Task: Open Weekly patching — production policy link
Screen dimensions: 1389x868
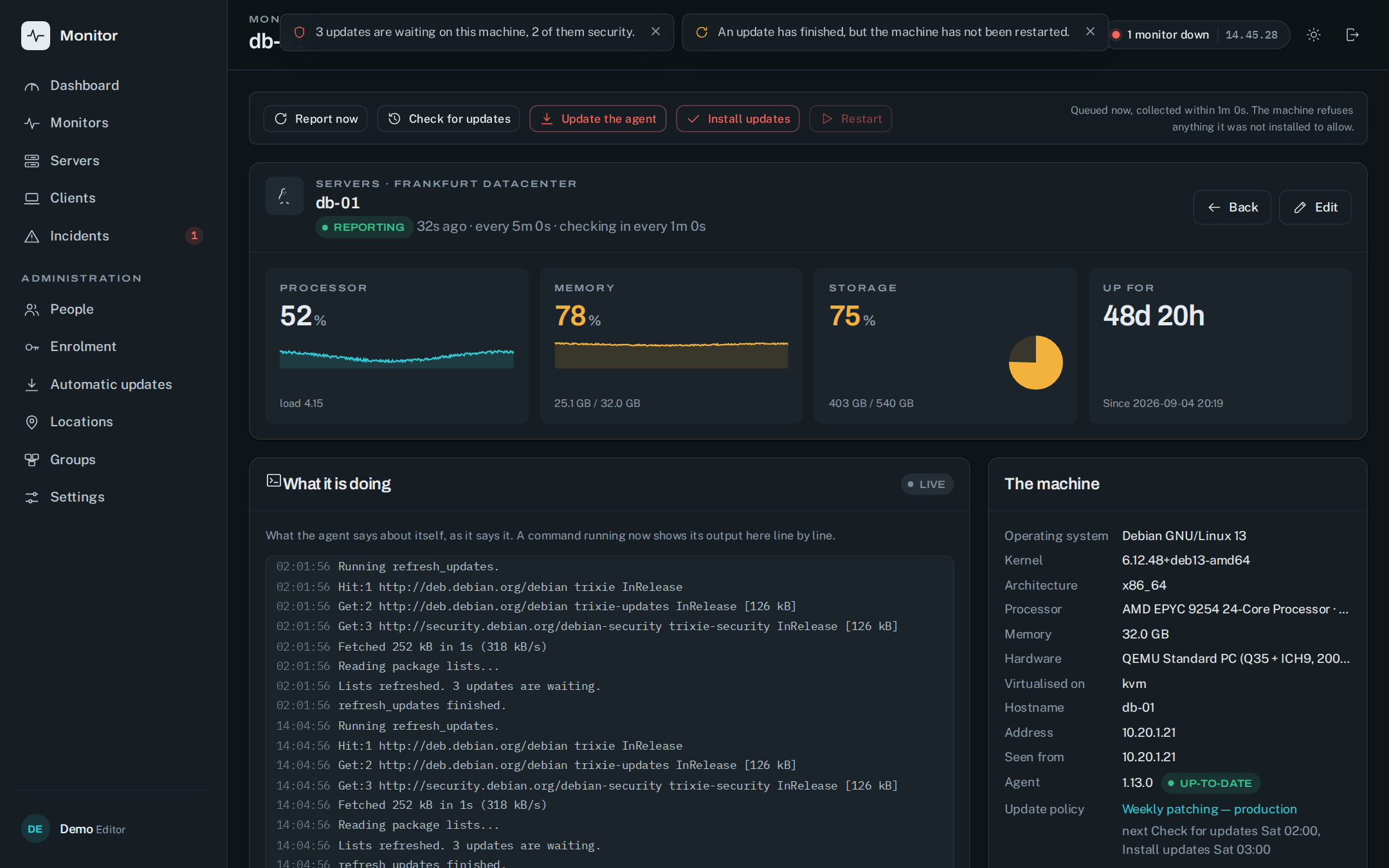Action: [x=1209, y=809]
